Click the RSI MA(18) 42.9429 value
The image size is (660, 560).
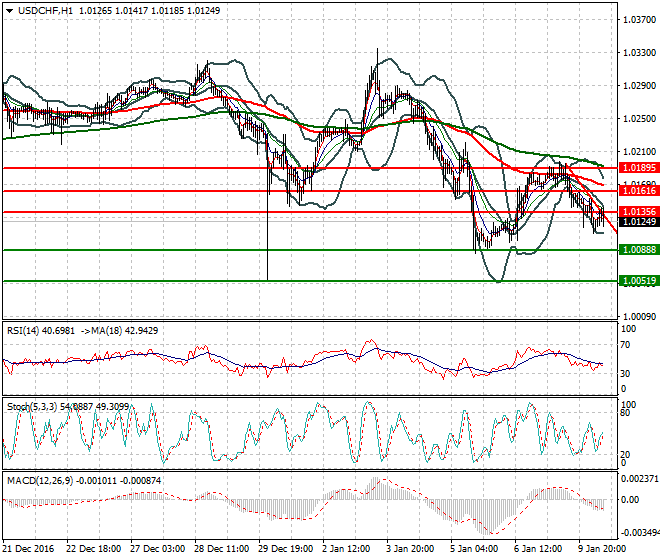[140, 331]
